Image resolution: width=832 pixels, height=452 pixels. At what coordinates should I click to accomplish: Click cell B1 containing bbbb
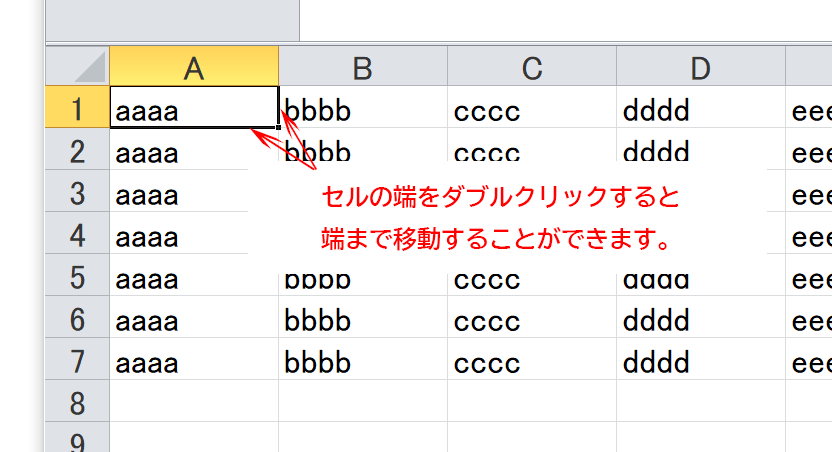pyautogui.click(x=362, y=109)
